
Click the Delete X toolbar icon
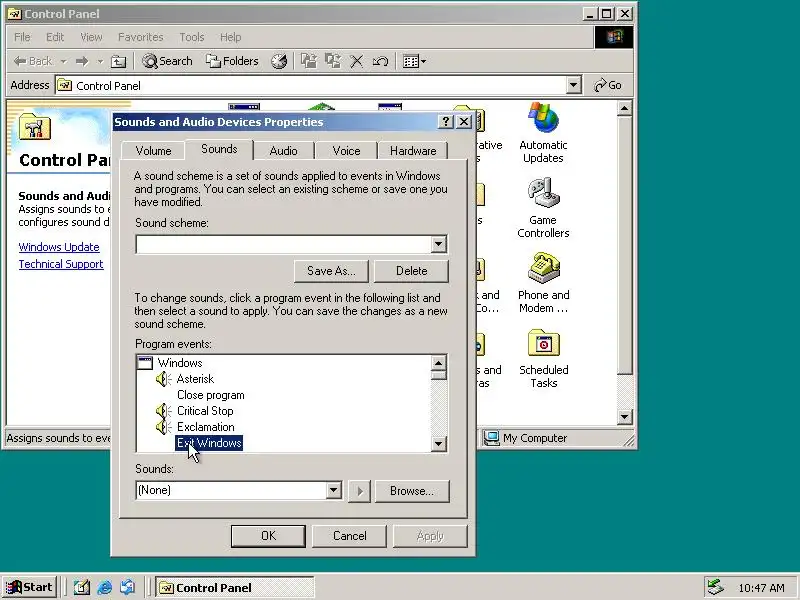coord(356,61)
